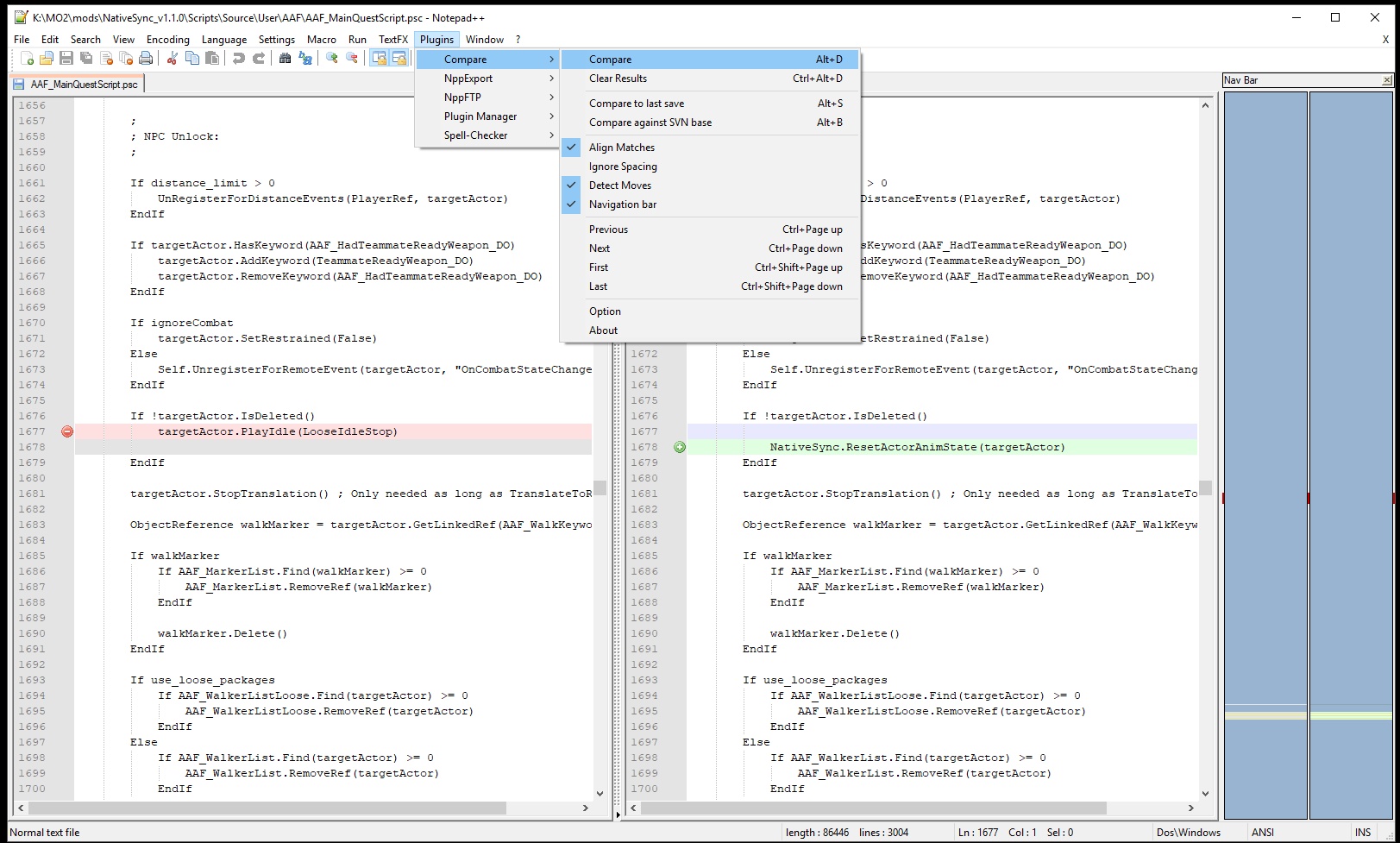The height and width of the screenshot is (843, 1400).
Task: Toggle the Navigation bar option off
Action: (710, 204)
